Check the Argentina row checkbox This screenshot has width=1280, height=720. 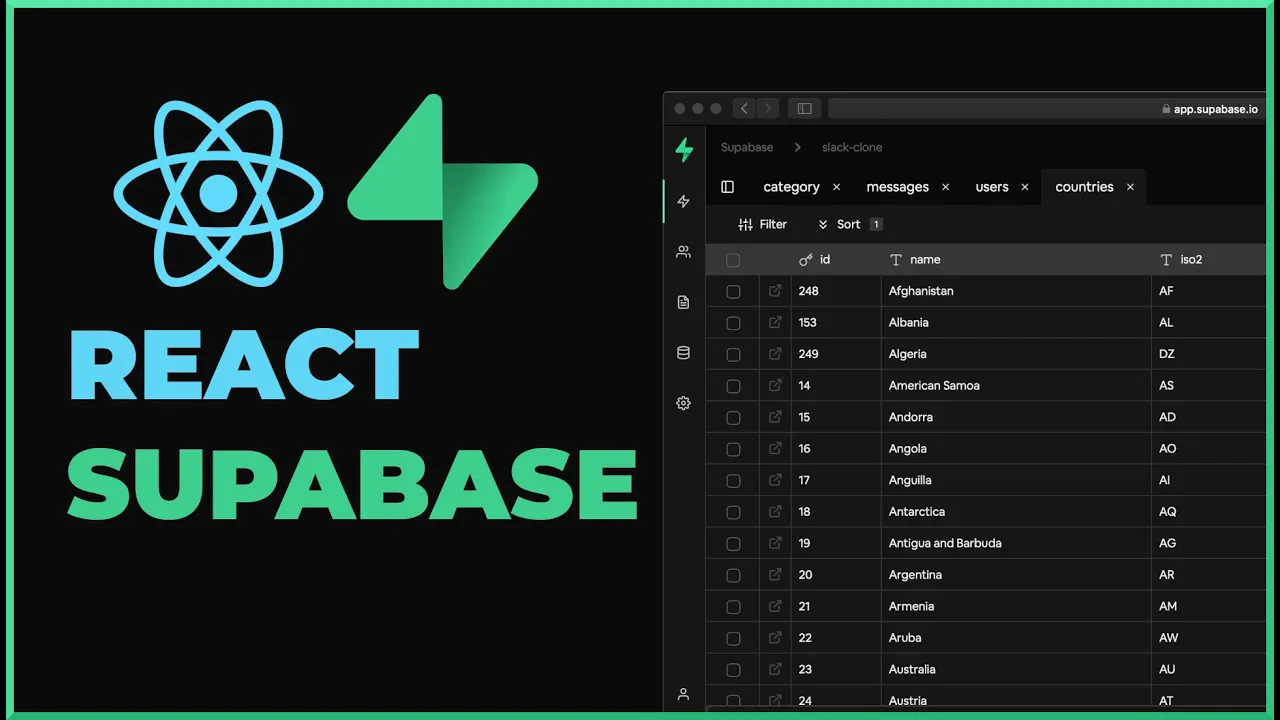click(733, 576)
